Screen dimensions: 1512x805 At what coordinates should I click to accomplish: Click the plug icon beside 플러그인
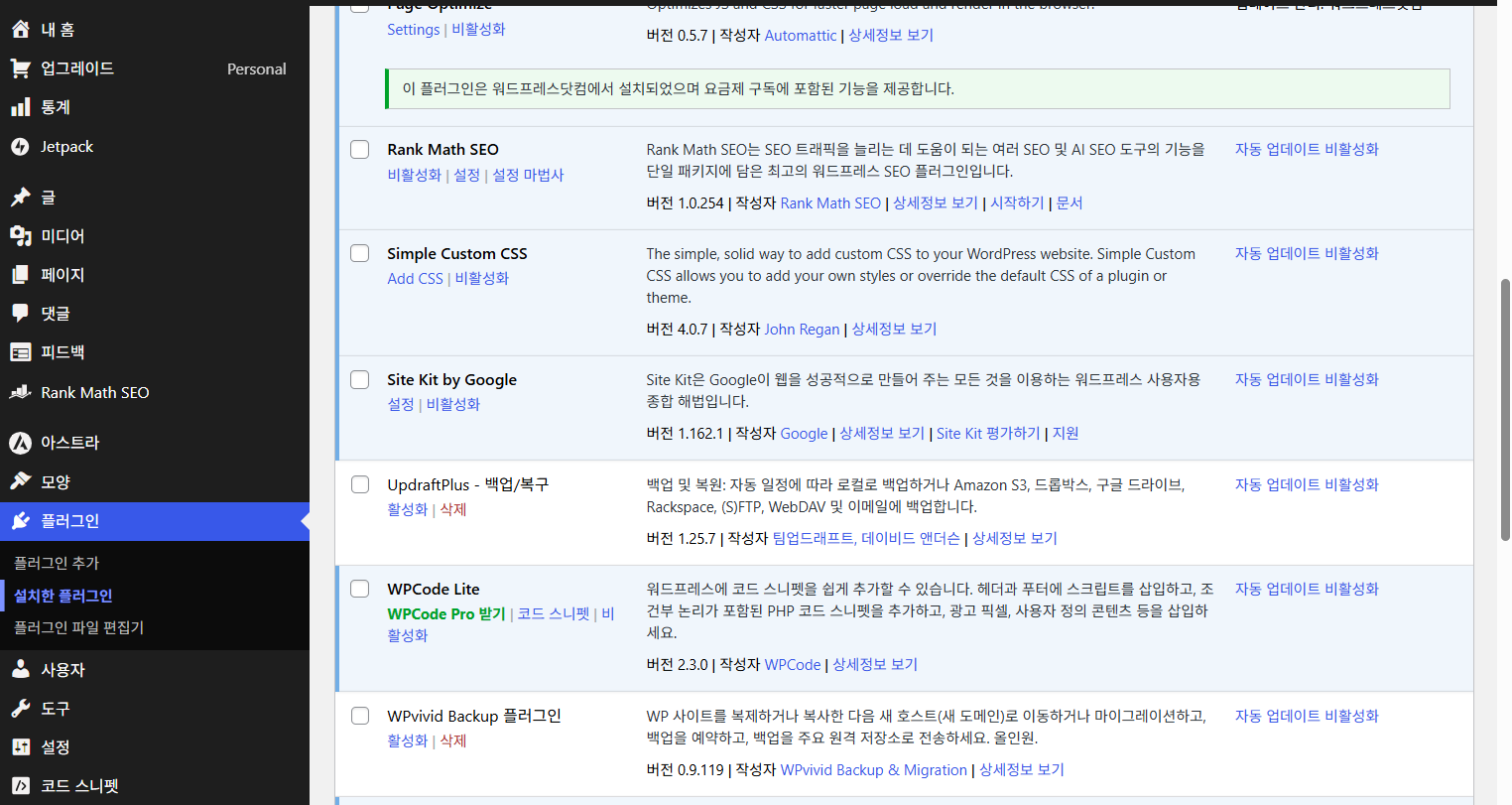click(20, 521)
